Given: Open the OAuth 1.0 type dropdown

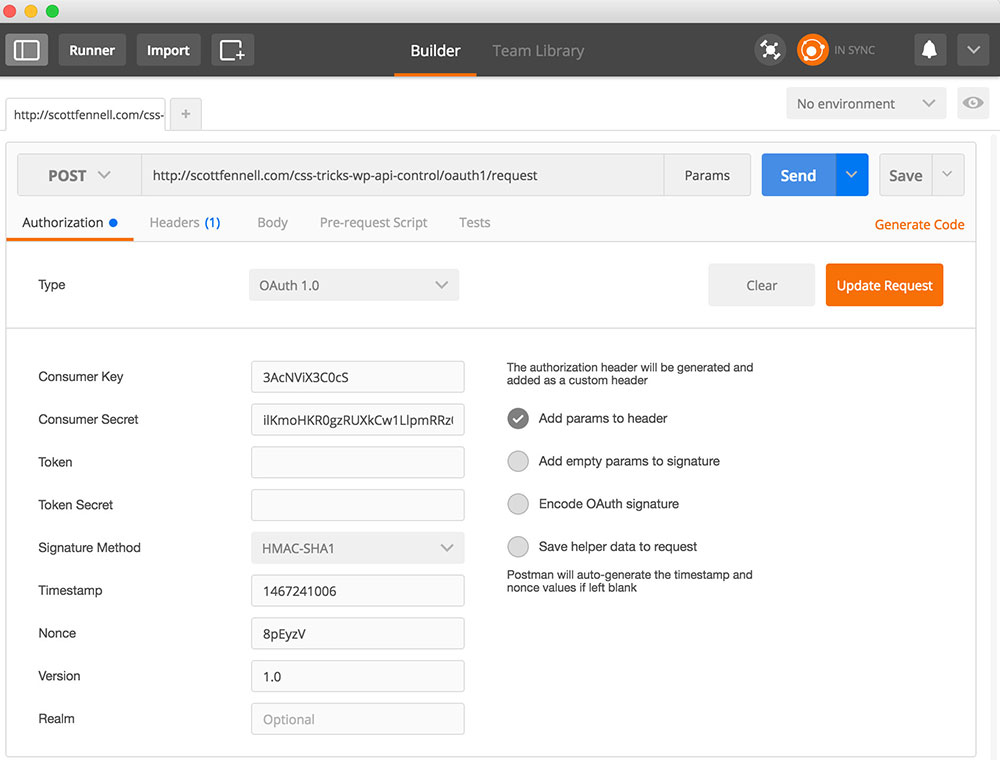Looking at the screenshot, I should [353, 285].
